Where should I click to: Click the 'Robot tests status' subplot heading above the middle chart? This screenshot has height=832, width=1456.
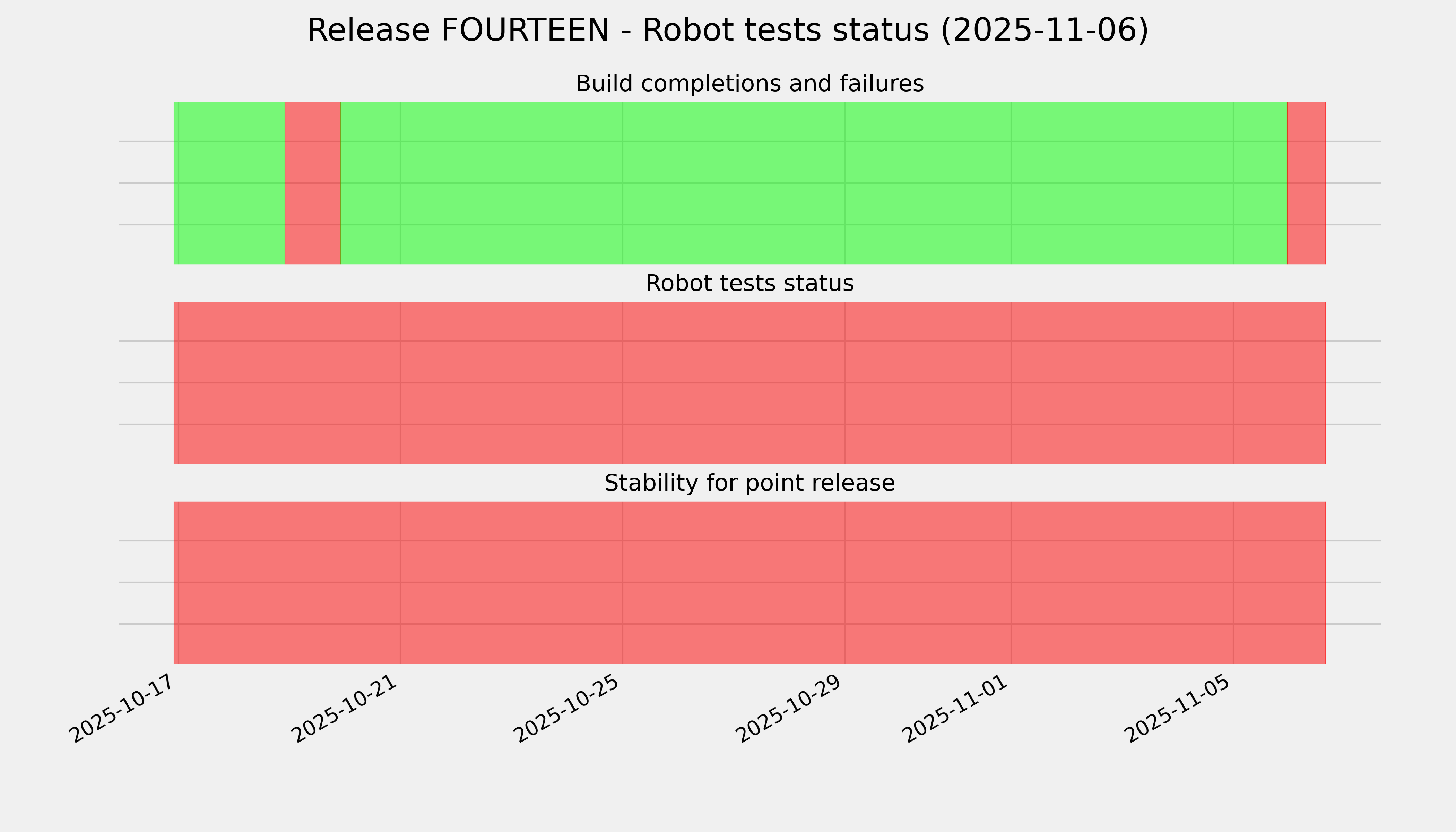(x=749, y=284)
